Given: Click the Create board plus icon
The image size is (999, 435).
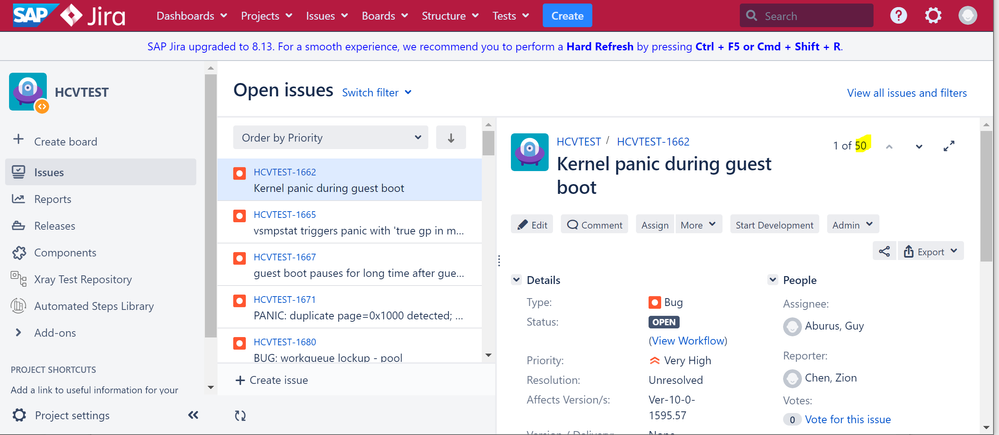Looking at the screenshot, I should point(18,140).
